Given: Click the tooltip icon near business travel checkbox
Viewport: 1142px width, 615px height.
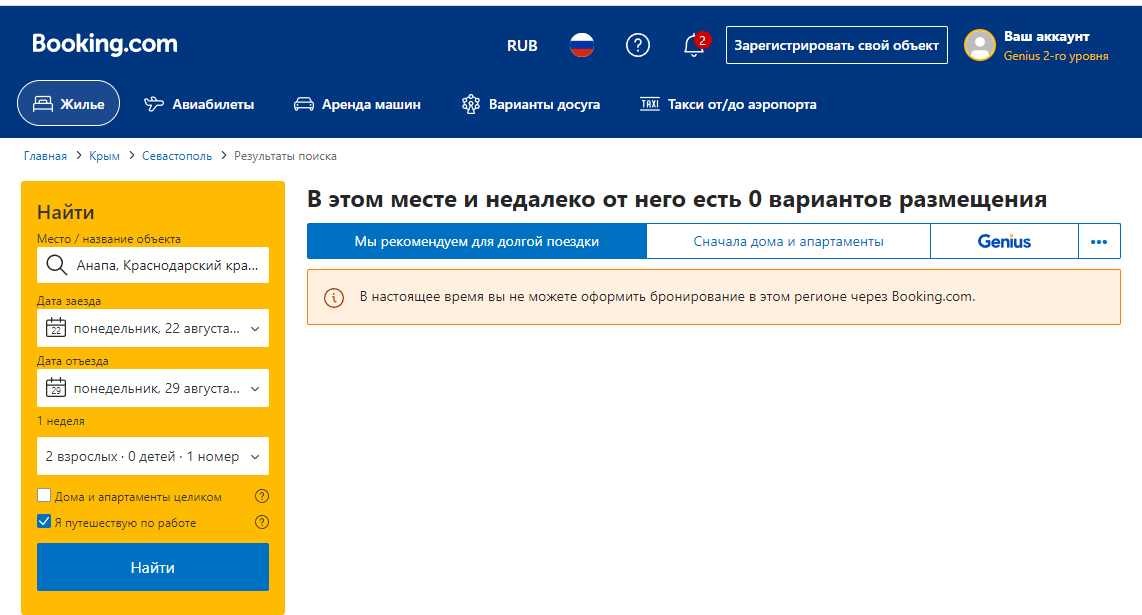Looking at the screenshot, I should [x=261, y=521].
